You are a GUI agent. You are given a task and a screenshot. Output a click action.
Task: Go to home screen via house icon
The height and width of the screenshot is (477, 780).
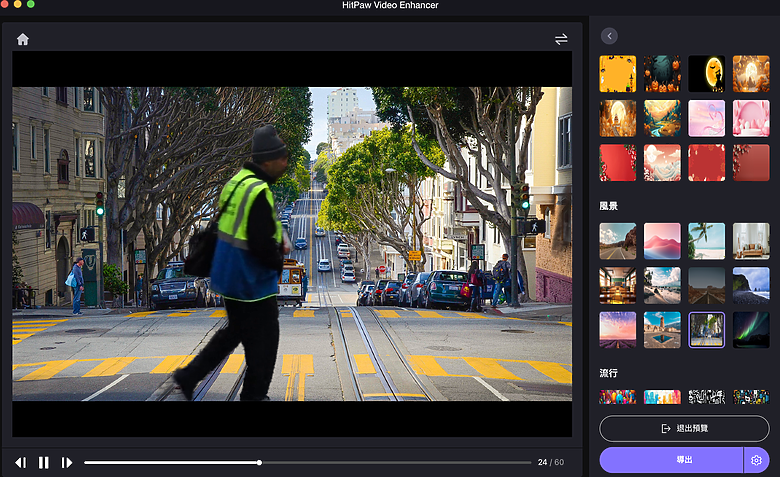[x=23, y=39]
